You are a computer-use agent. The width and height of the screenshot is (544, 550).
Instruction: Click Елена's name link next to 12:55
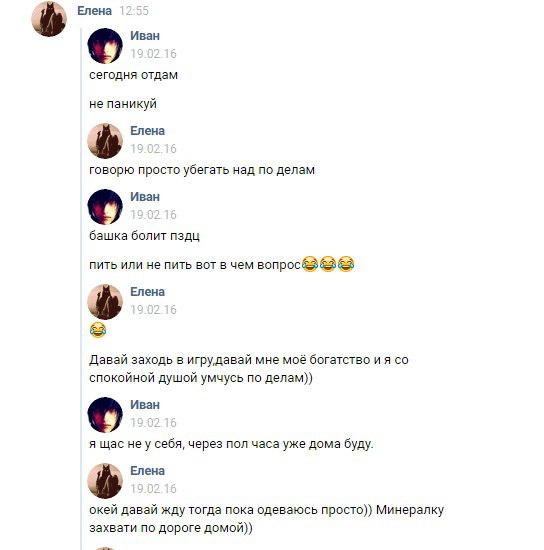94,11
